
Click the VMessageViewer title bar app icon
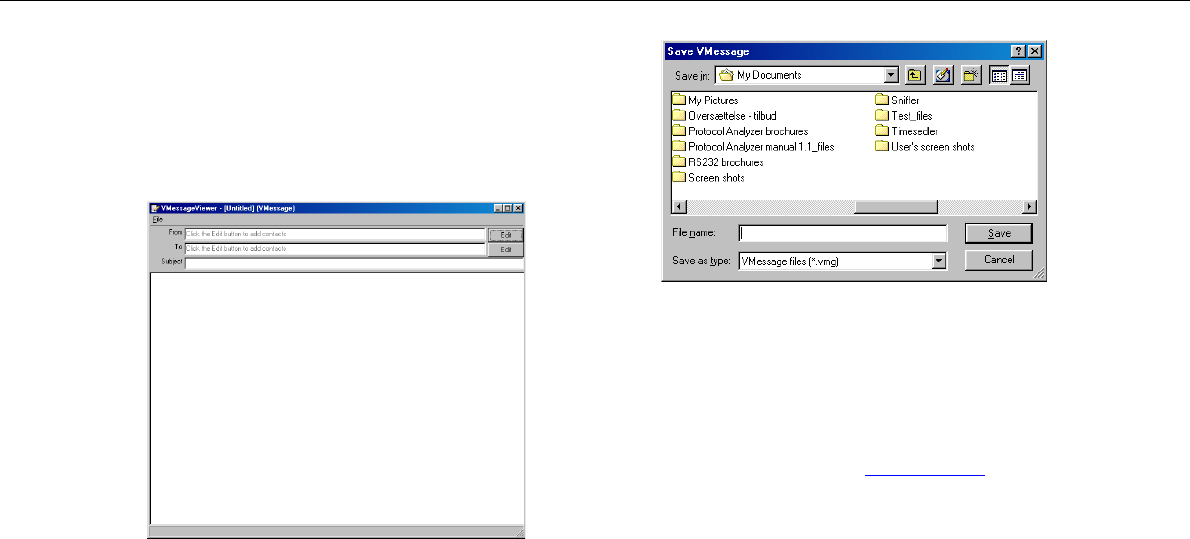pyautogui.click(x=154, y=208)
